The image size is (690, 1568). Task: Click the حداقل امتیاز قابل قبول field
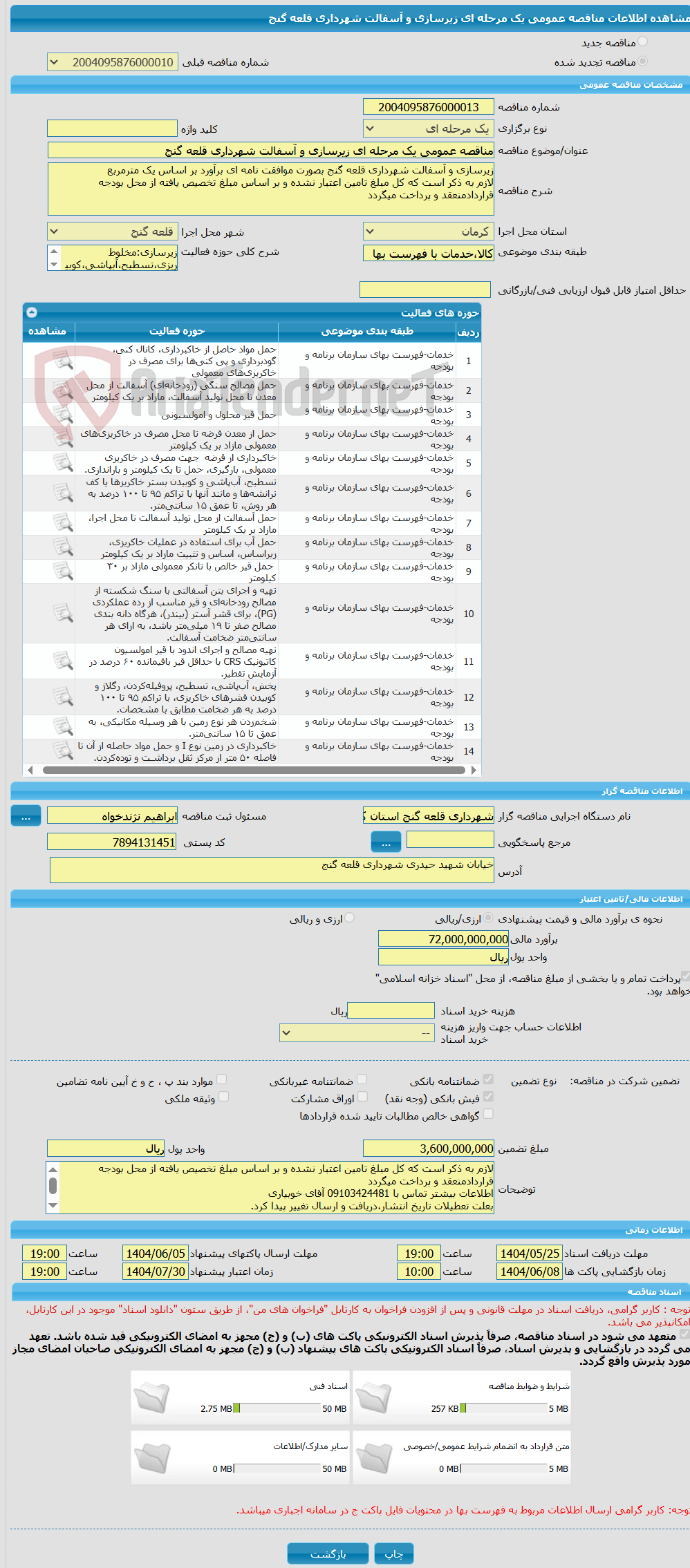(x=425, y=290)
